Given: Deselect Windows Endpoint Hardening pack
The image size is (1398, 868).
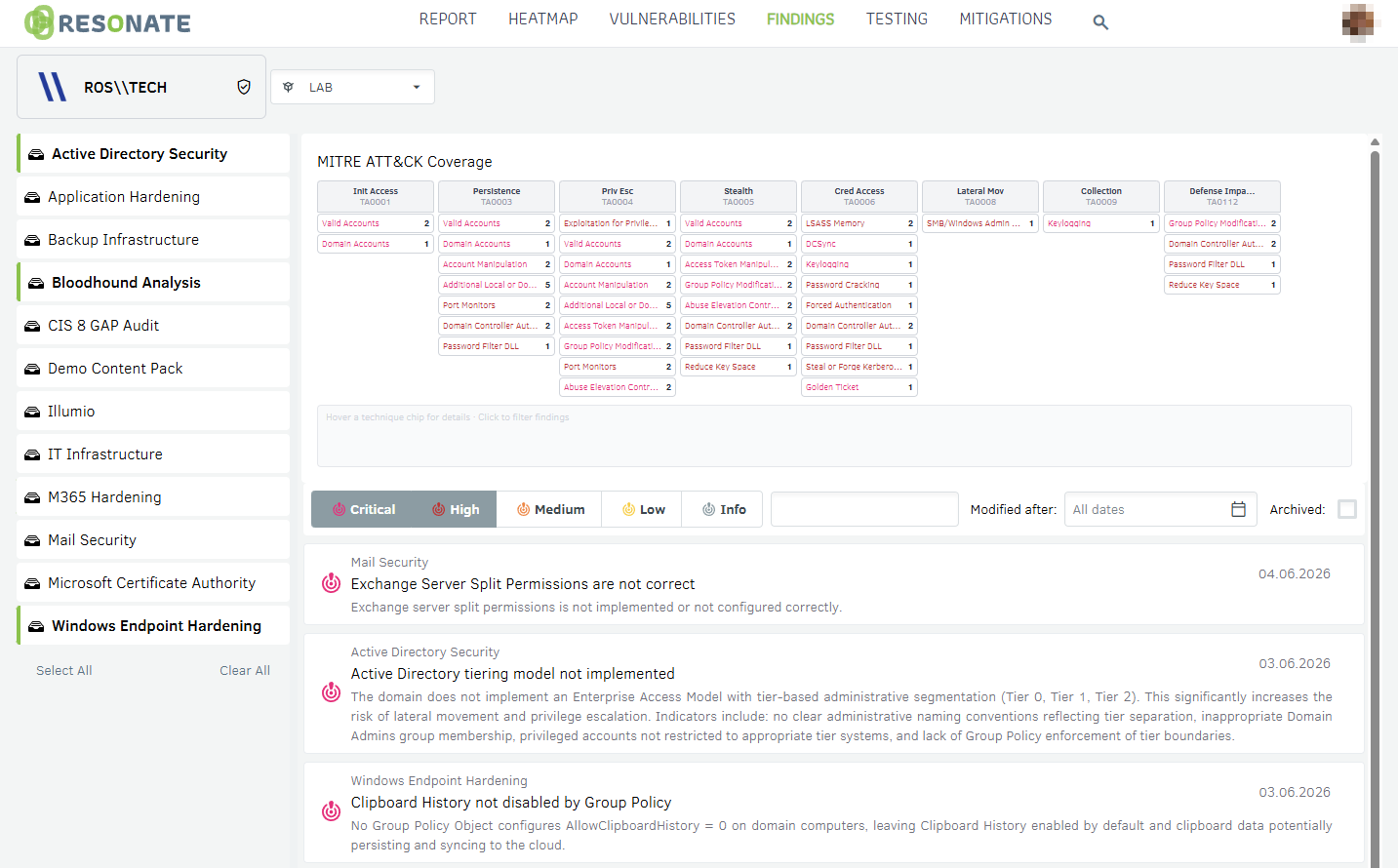Looking at the screenshot, I should tap(153, 626).
